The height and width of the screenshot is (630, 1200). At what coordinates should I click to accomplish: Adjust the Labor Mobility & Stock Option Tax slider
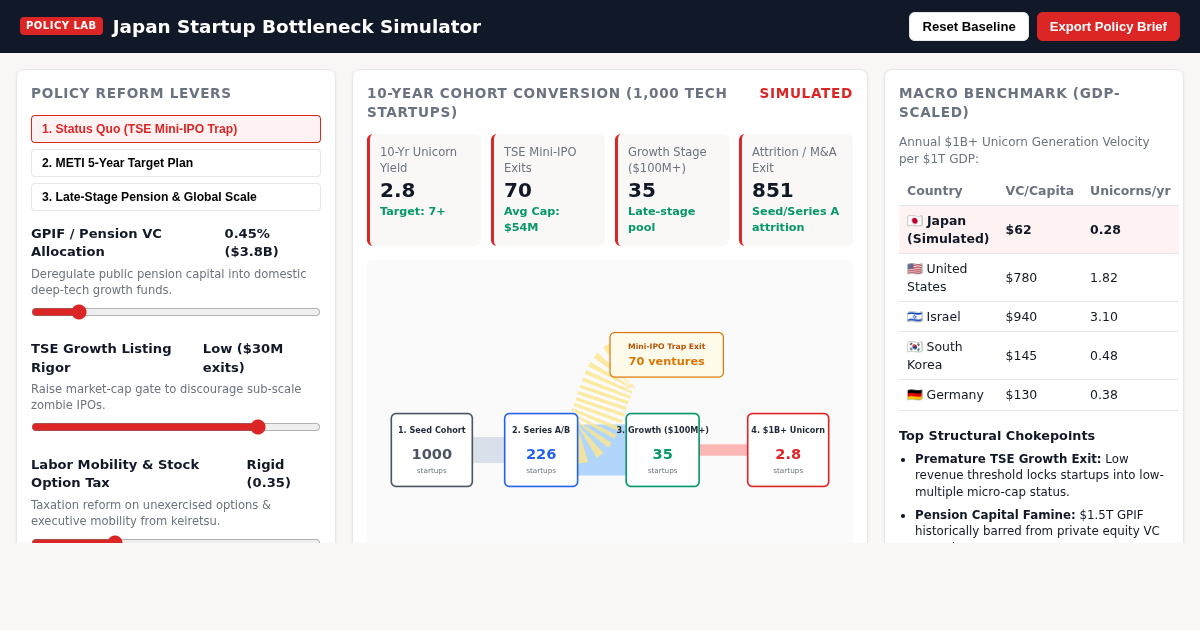point(176,540)
